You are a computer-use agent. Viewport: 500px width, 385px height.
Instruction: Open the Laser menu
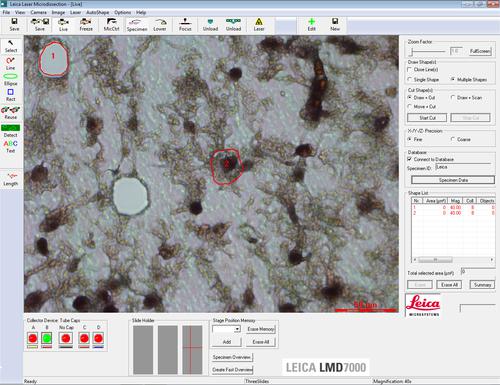point(76,12)
